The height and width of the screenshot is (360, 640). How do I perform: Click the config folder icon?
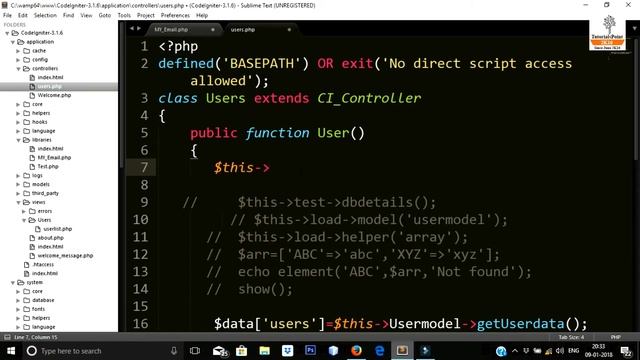tap(27, 60)
